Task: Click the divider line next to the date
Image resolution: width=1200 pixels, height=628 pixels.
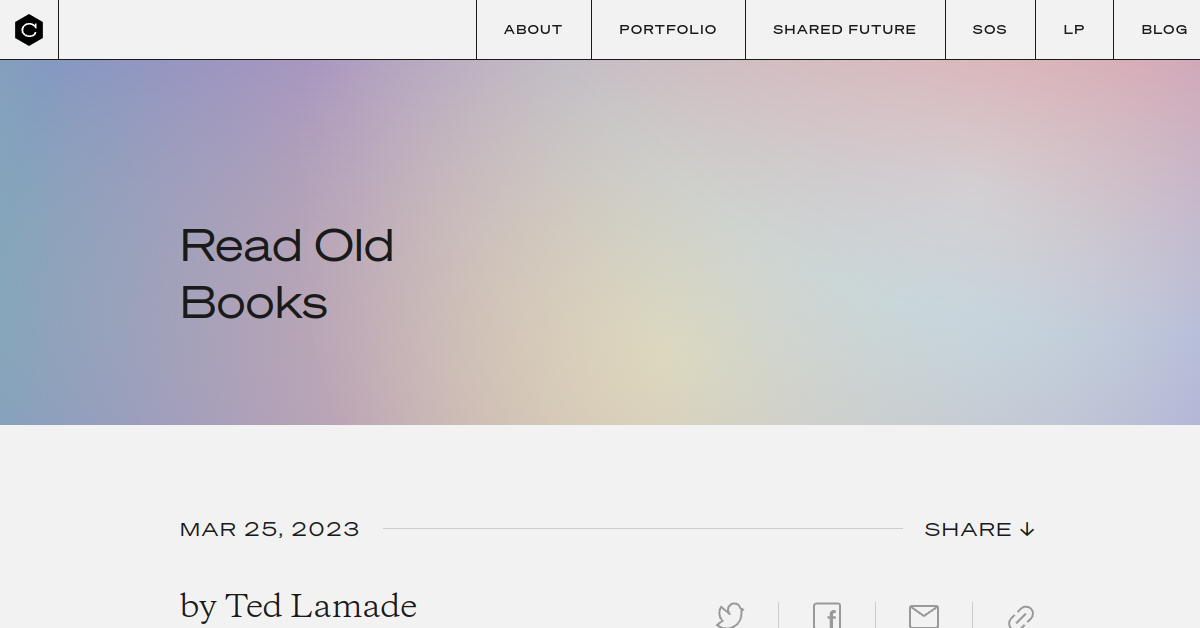Action: point(642,529)
